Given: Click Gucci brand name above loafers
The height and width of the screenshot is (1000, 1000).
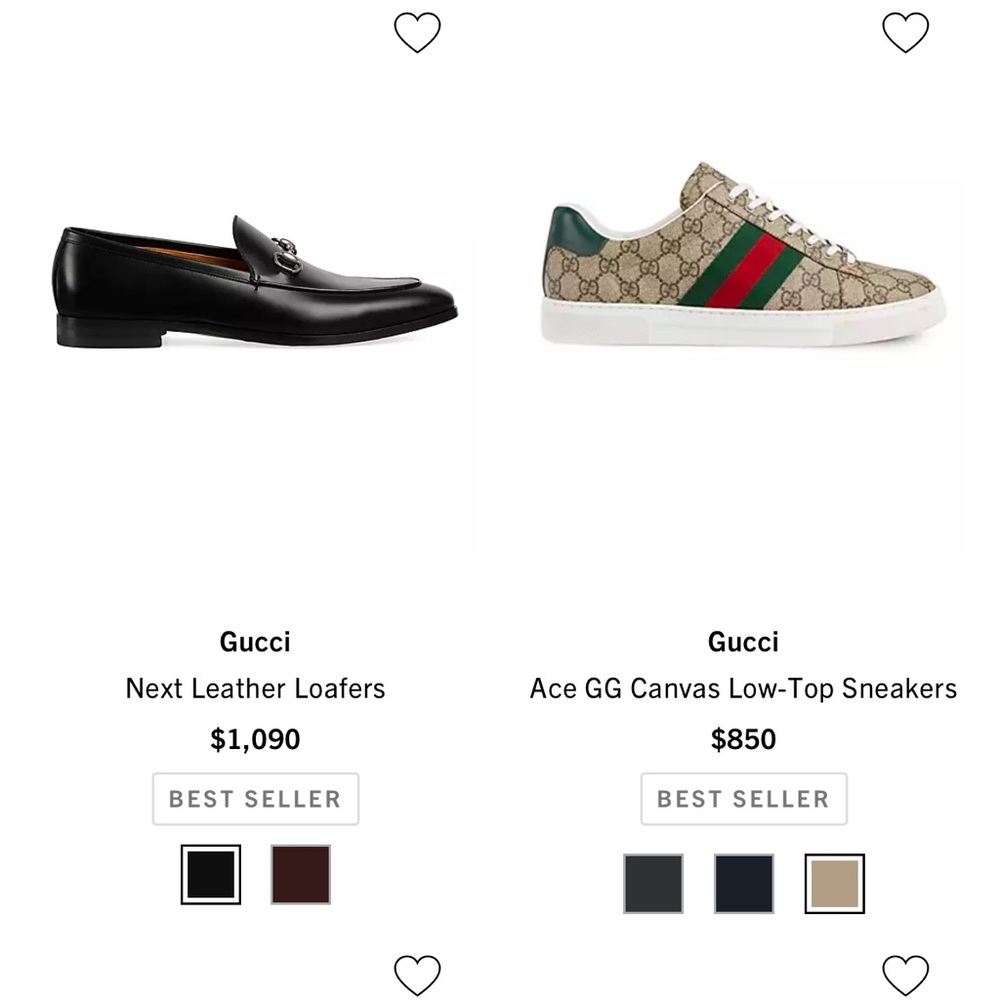Looking at the screenshot, I should (x=255, y=641).
